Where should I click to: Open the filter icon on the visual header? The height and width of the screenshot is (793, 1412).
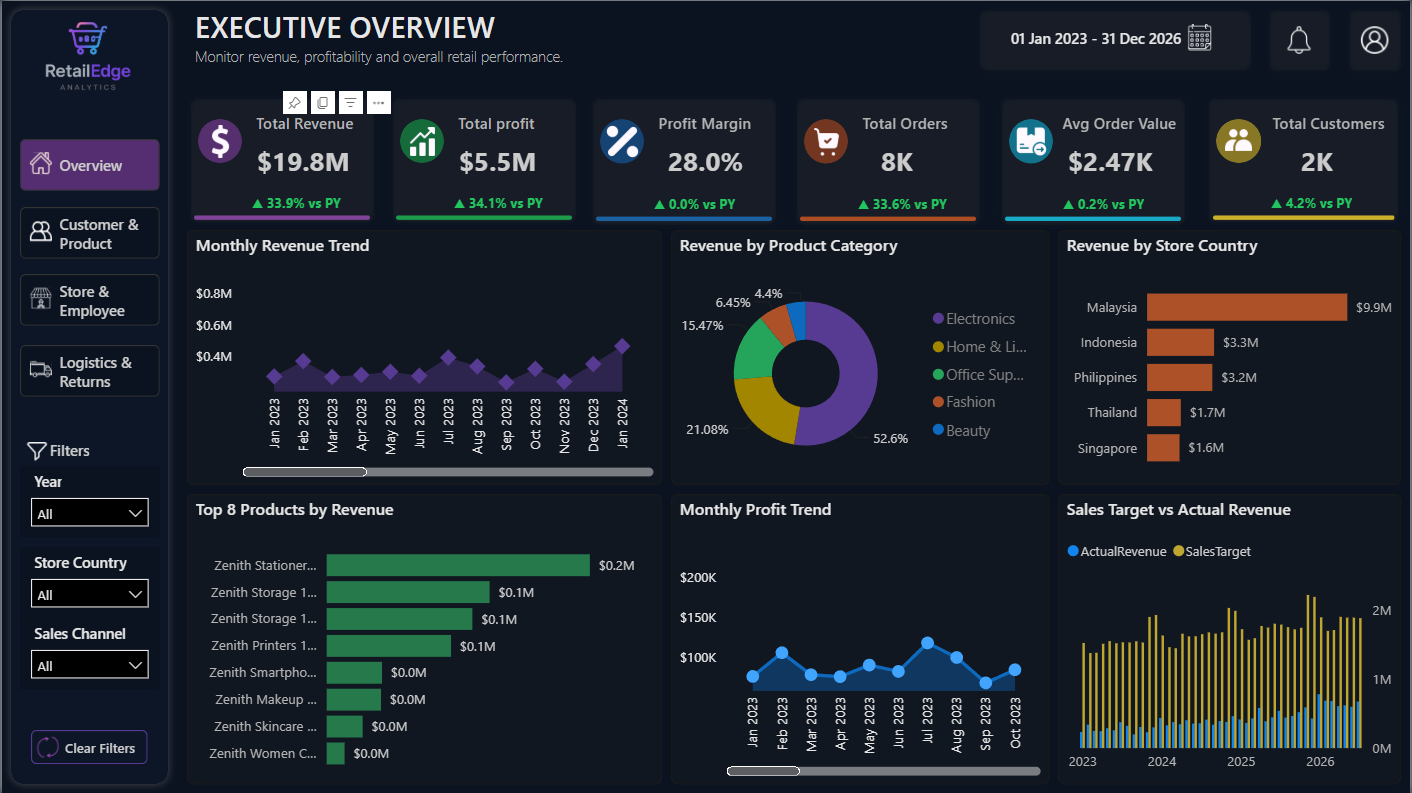[x=350, y=103]
